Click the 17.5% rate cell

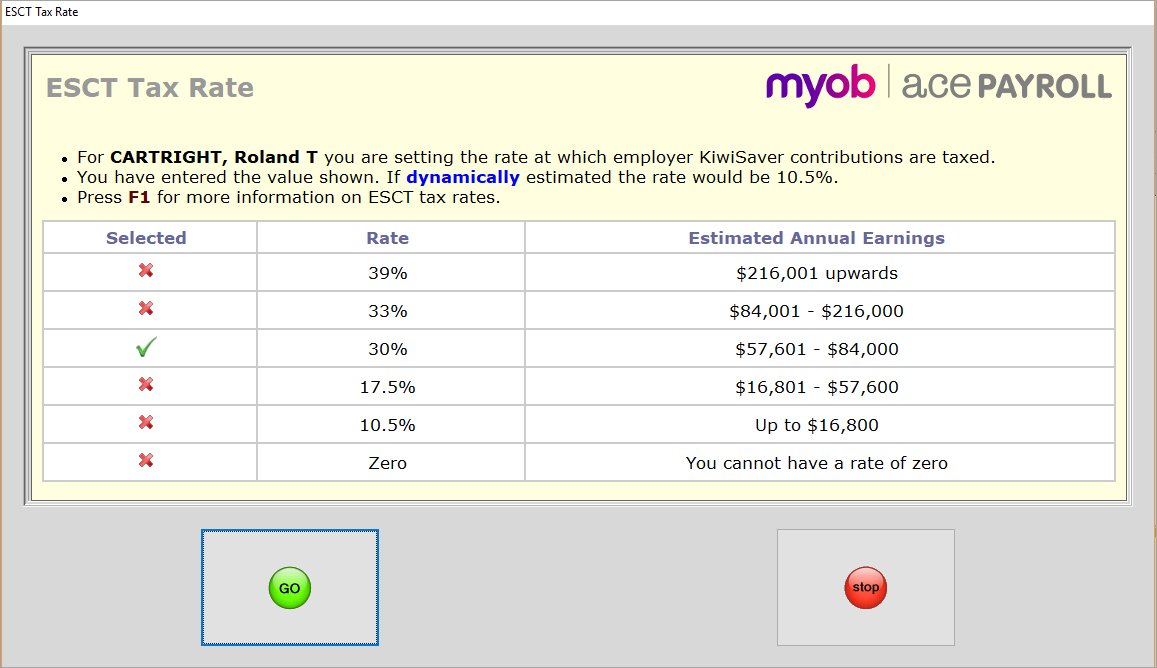(x=388, y=387)
